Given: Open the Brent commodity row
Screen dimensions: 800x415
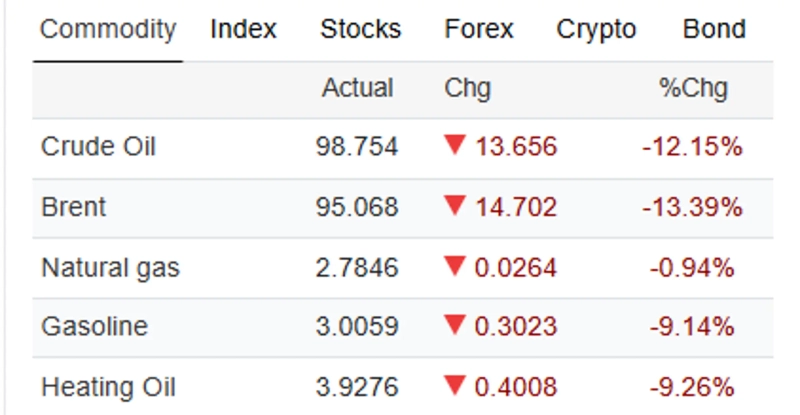Looking at the screenshot, I should click(73, 208).
